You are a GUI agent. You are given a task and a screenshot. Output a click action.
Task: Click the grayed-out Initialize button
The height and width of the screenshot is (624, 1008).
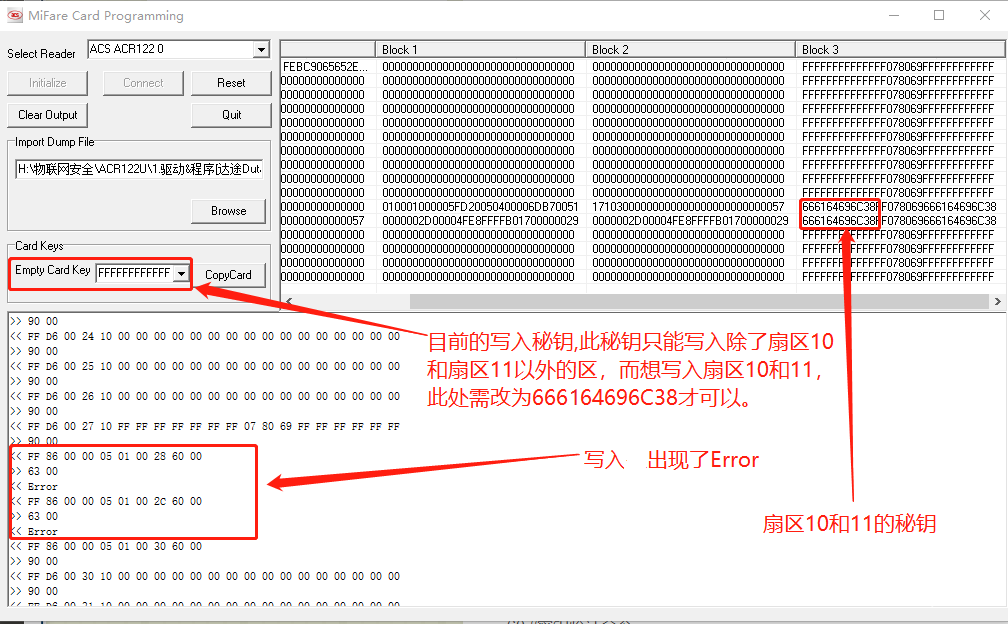(47, 83)
